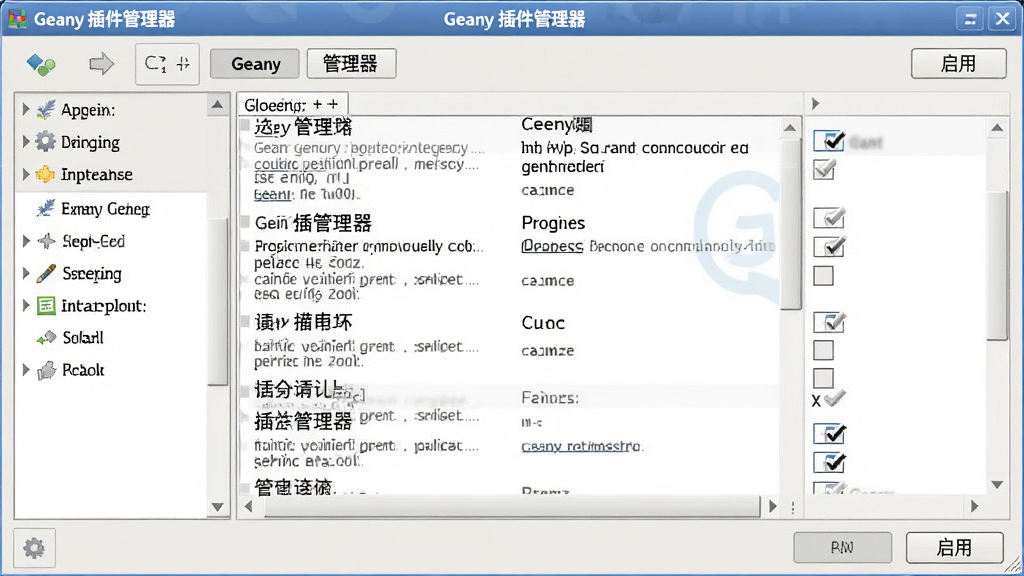Click the right panel scroll down arrow
Image resolution: width=1024 pixels, height=576 pixels.
pos(997,485)
